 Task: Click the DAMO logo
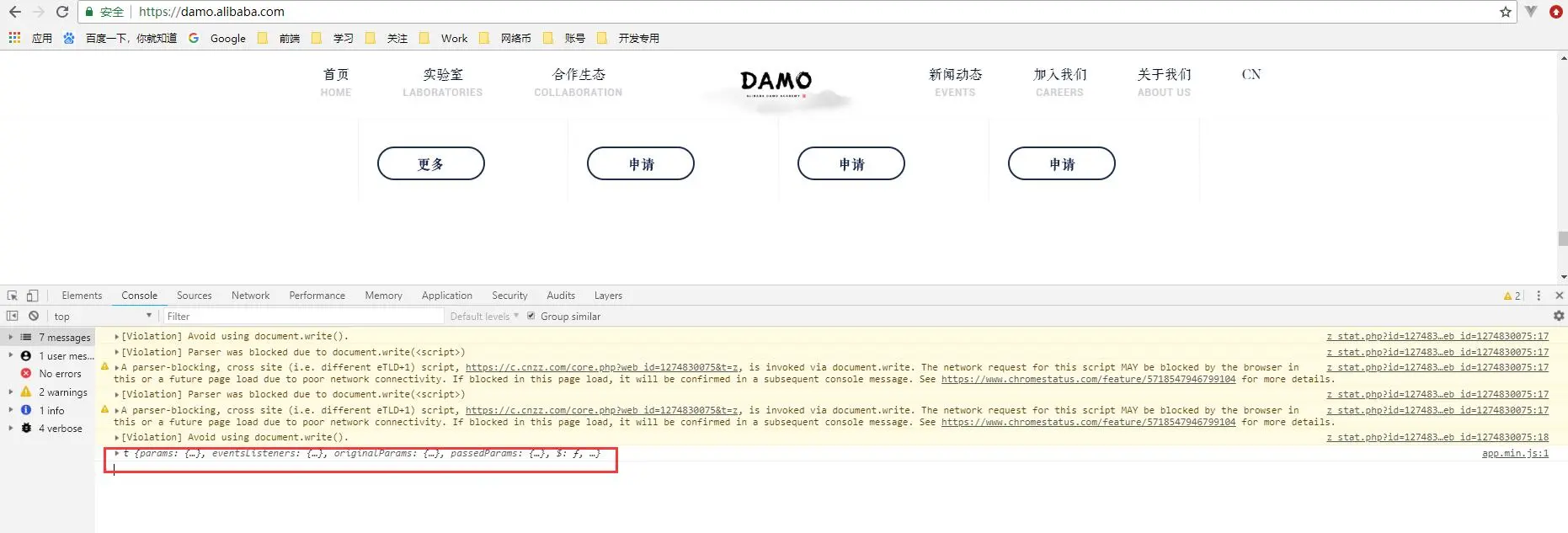click(x=776, y=84)
